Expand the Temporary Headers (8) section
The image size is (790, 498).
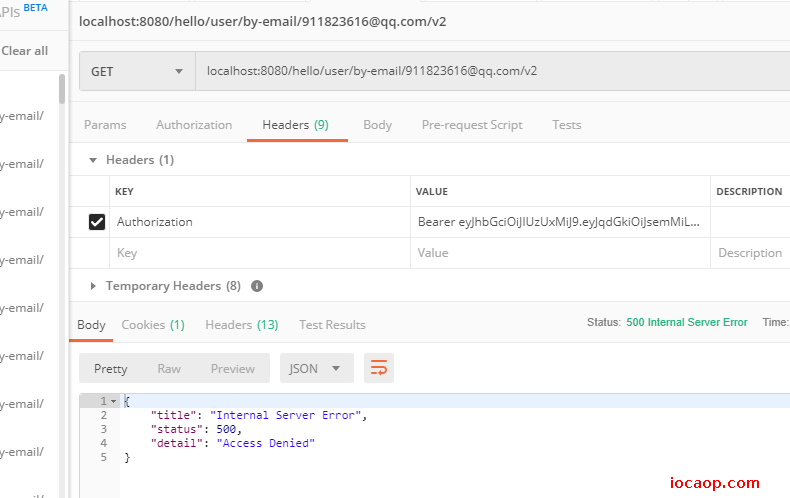[x=93, y=286]
